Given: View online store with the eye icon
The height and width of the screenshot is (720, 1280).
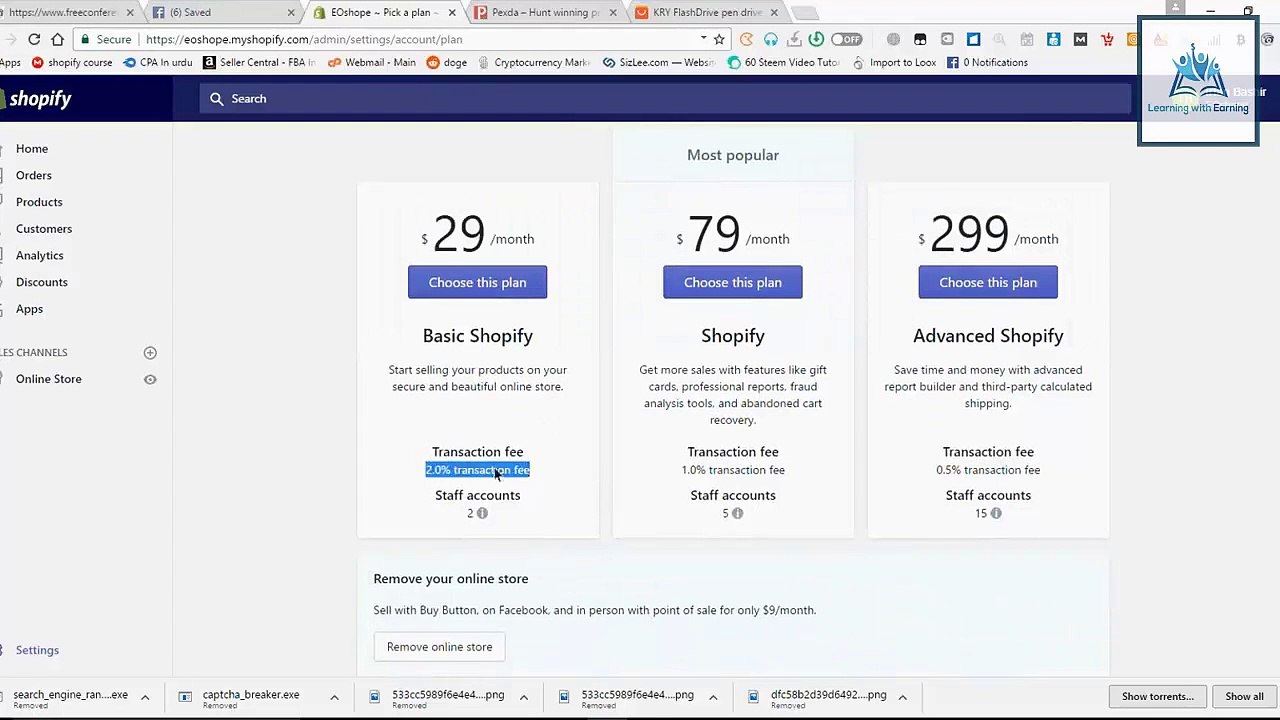Looking at the screenshot, I should click(x=150, y=379).
